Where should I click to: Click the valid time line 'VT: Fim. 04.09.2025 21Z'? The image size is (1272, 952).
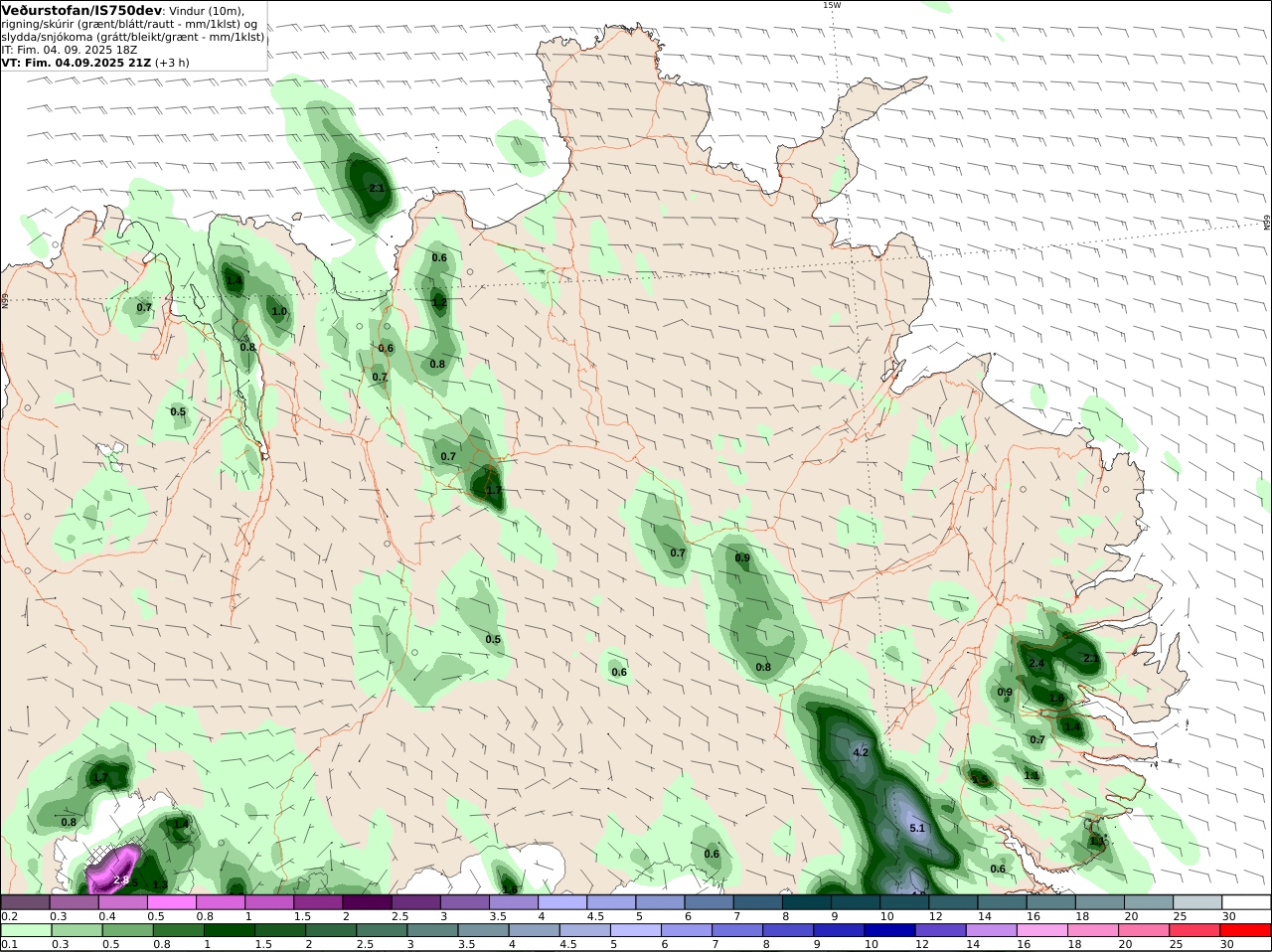point(76,63)
